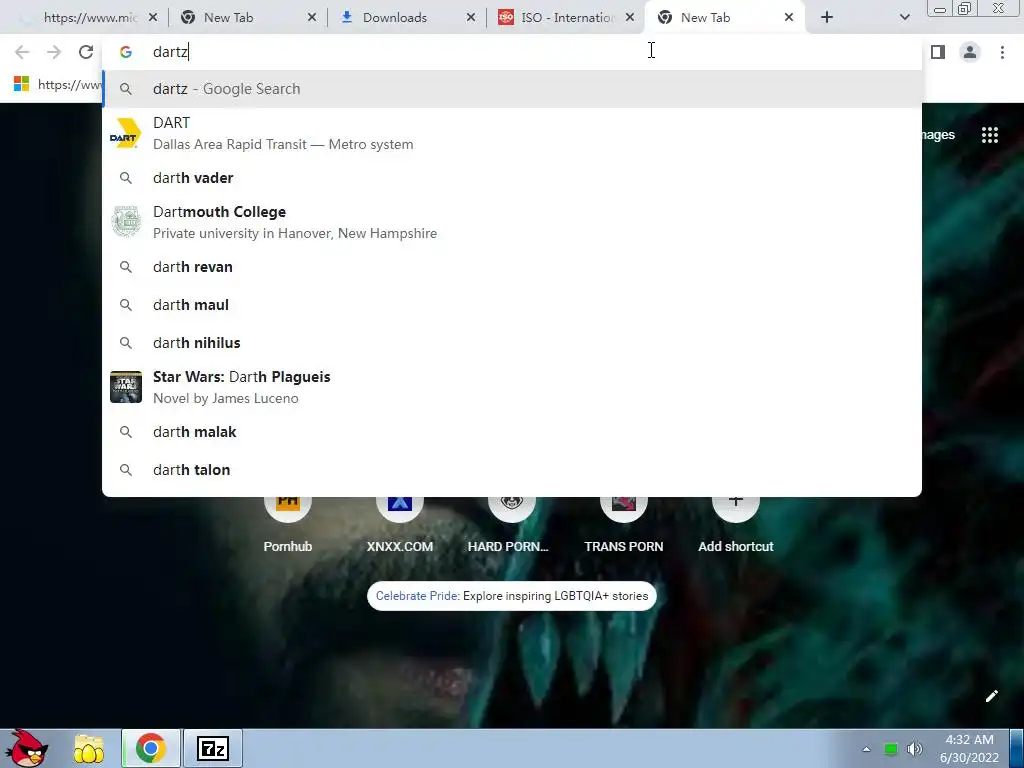
Task: Close the first microsoft.com tab
Action: (153, 18)
